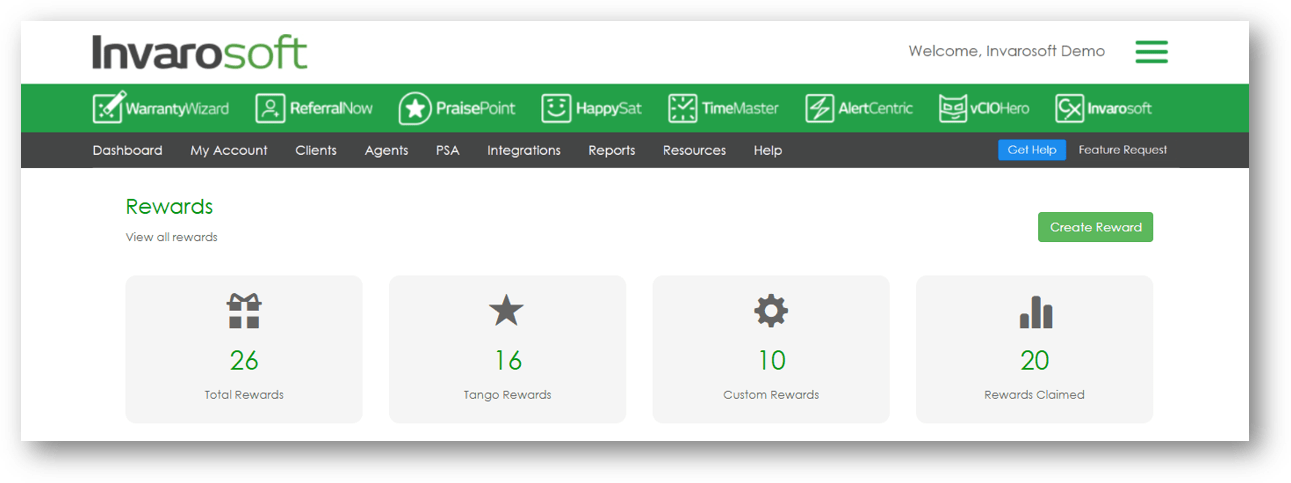This screenshot has height=483, width=1291.
Task: Click the Create Reward button
Action: pyautogui.click(x=1095, y=227)
